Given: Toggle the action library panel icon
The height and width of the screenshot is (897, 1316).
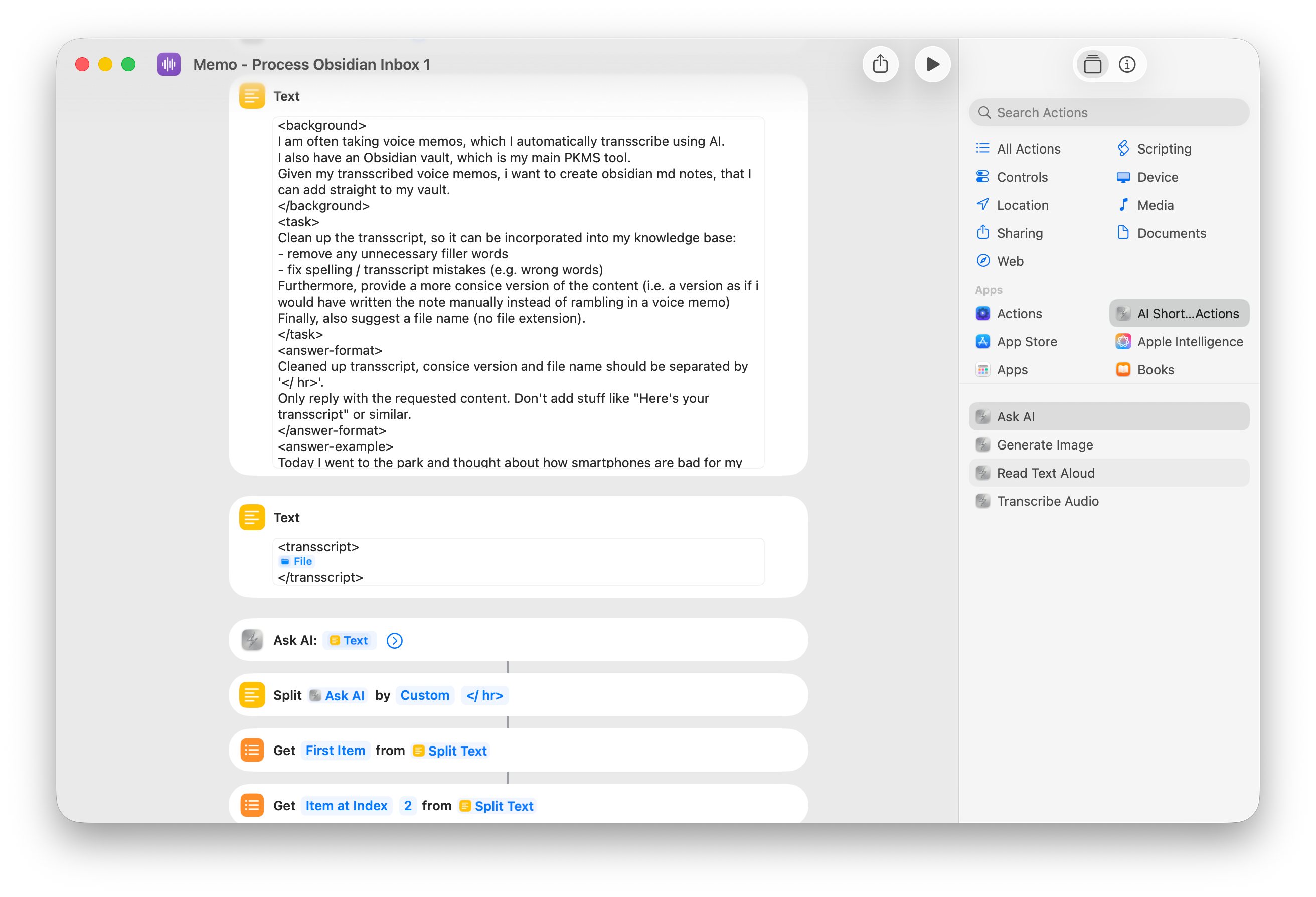Looking at the screenshot, I should [1092, 65].
